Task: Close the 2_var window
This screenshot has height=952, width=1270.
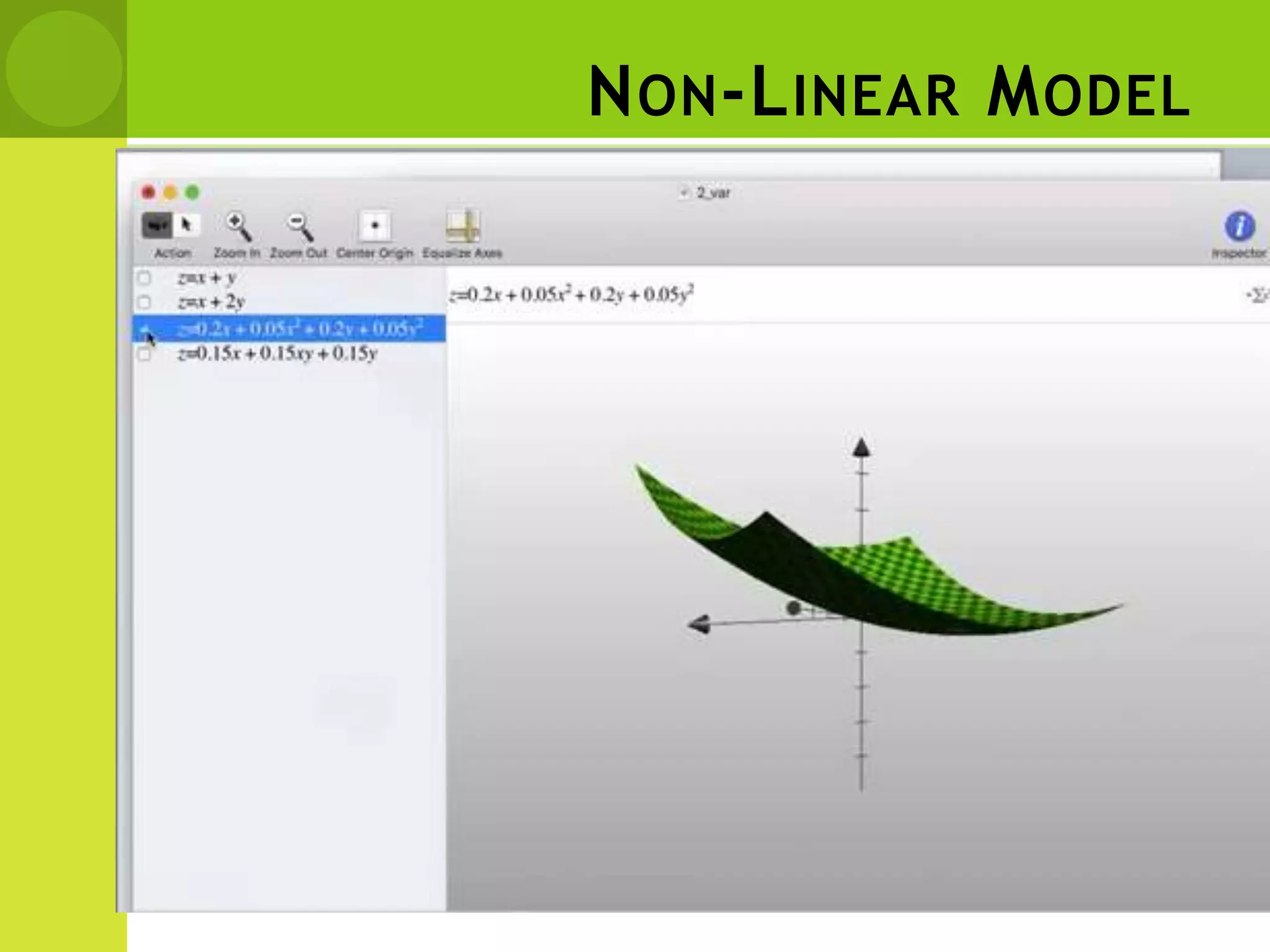Action: coord(148,193)
